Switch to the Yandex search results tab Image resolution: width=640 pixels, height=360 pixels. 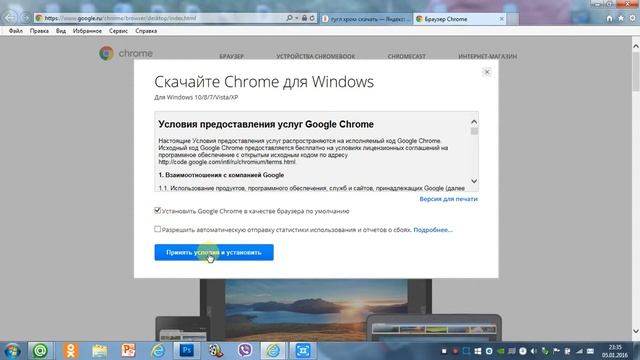point(366,19)
